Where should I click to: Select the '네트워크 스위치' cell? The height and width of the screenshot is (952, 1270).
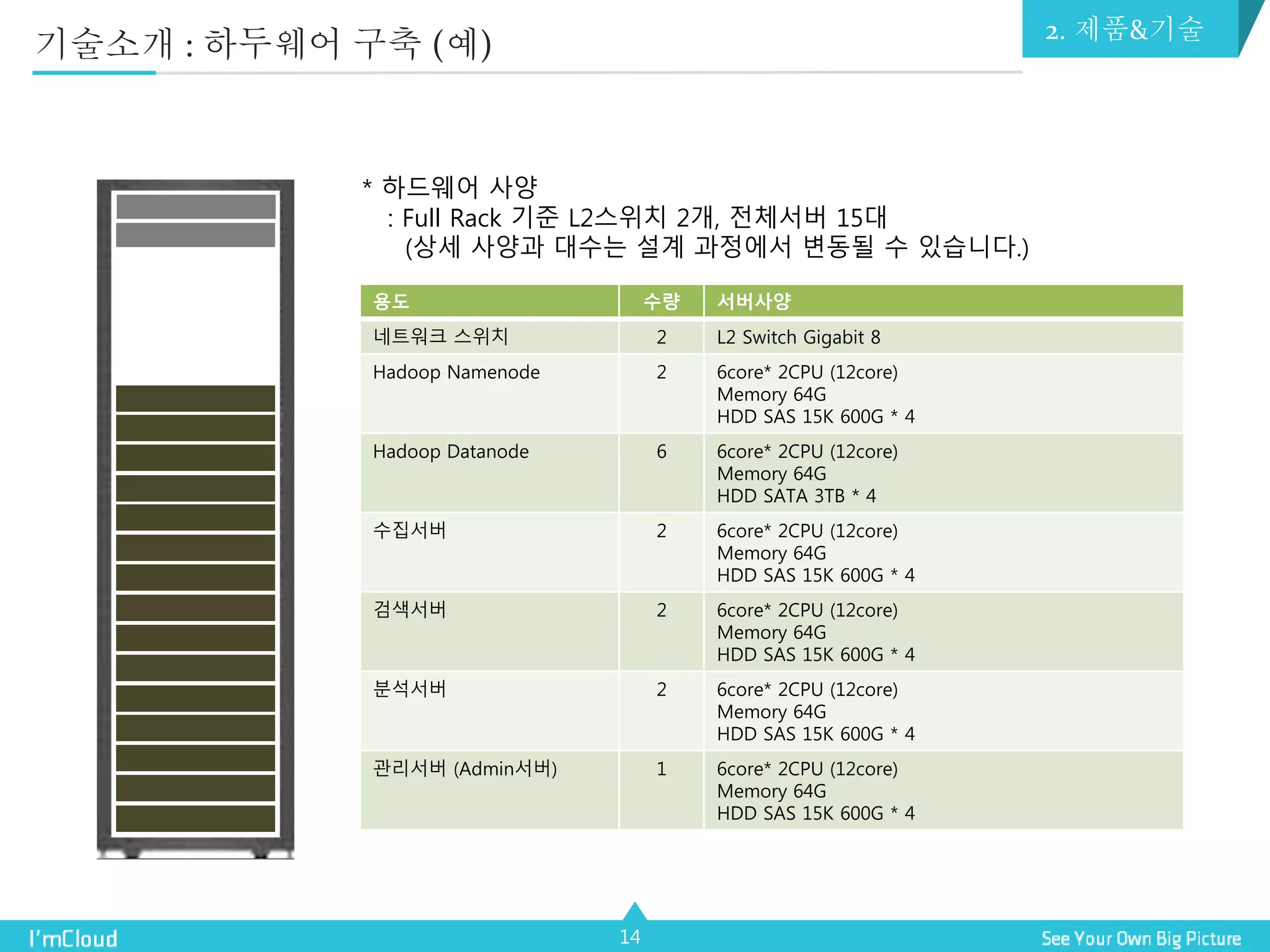coord(489,337)
